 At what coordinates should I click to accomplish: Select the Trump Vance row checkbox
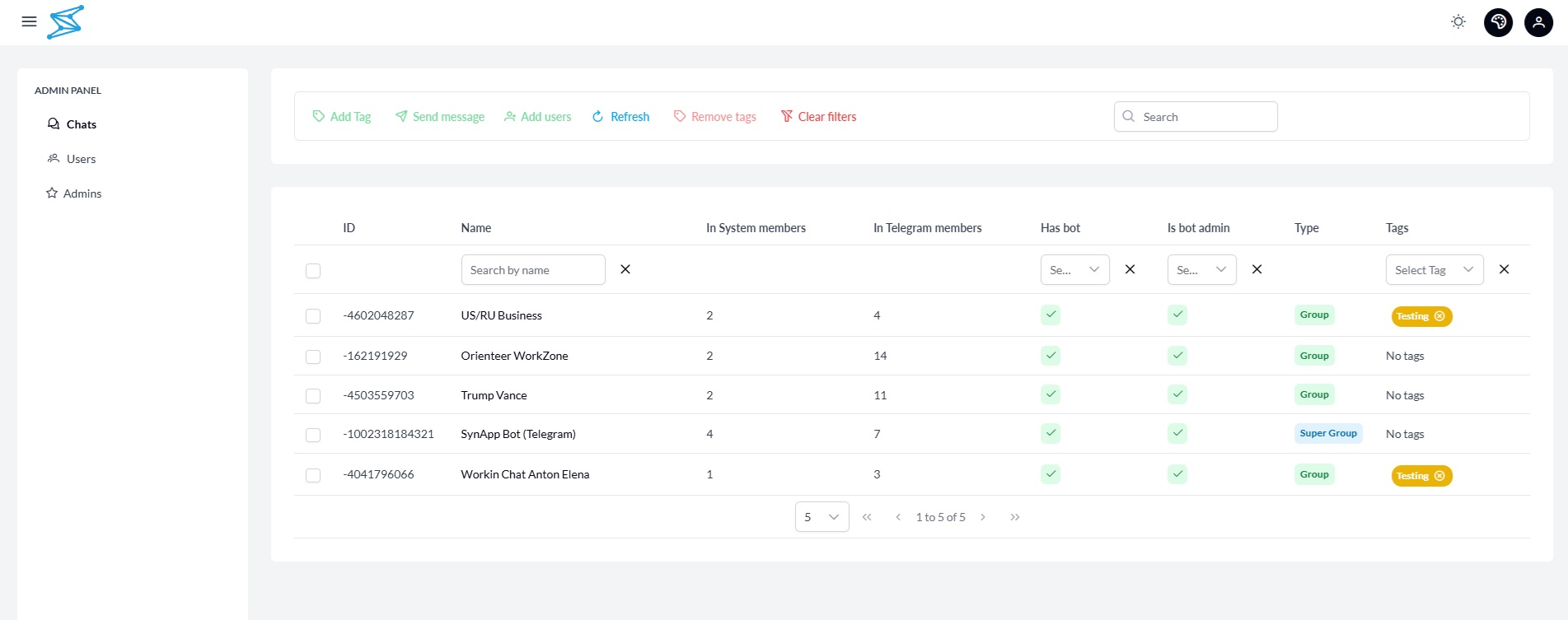click(313, 396)
